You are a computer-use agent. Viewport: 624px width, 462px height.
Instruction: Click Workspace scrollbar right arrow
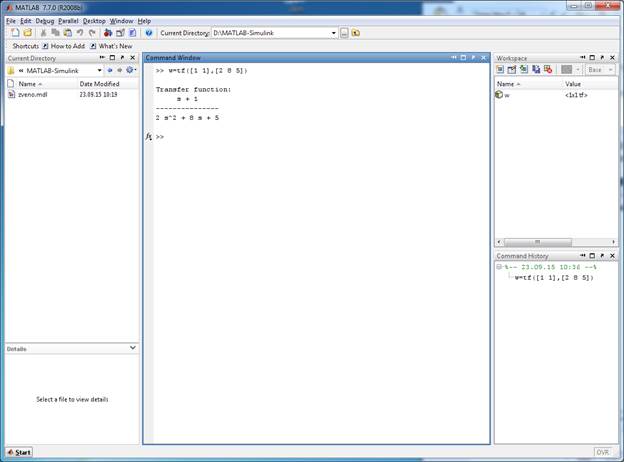click(613, 242)
